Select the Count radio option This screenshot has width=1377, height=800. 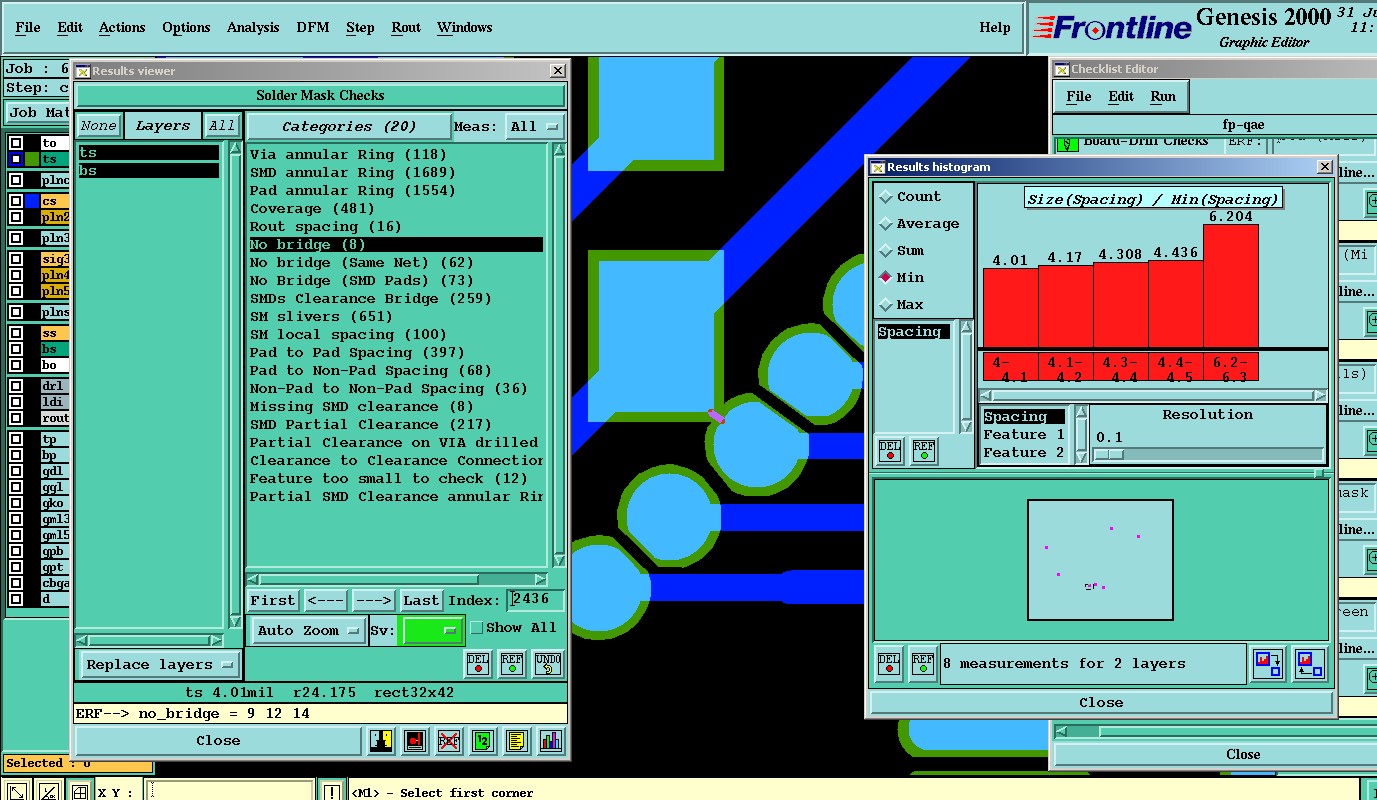[x=886, y=197]
